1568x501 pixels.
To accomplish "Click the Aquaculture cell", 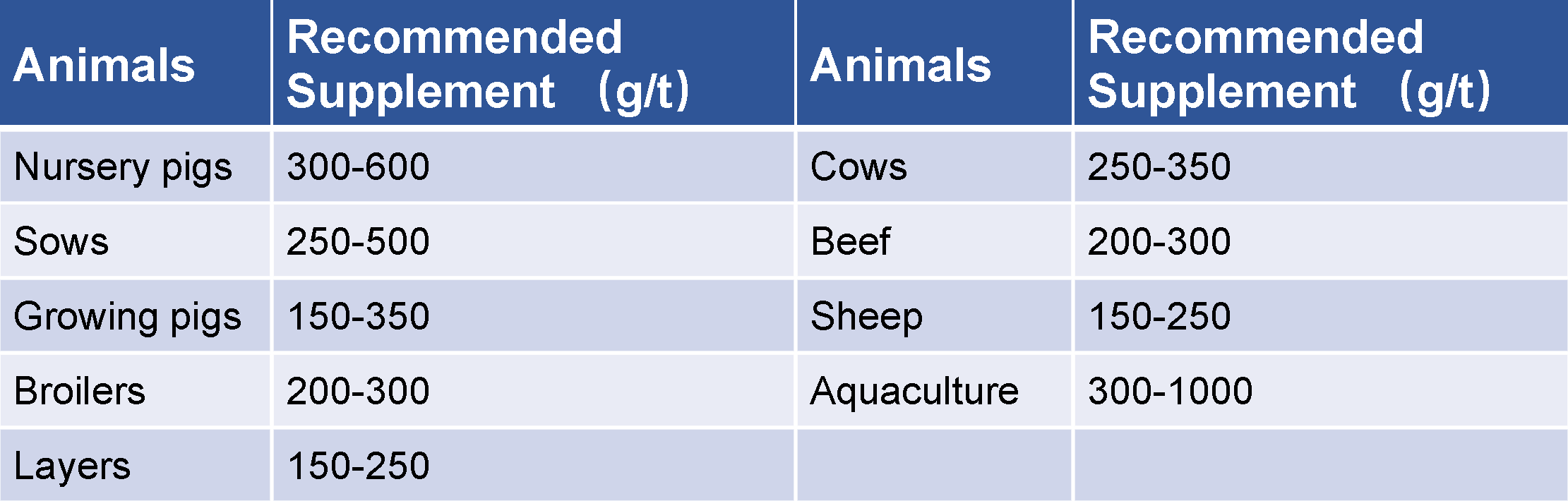I will click(x=934, y=391).
